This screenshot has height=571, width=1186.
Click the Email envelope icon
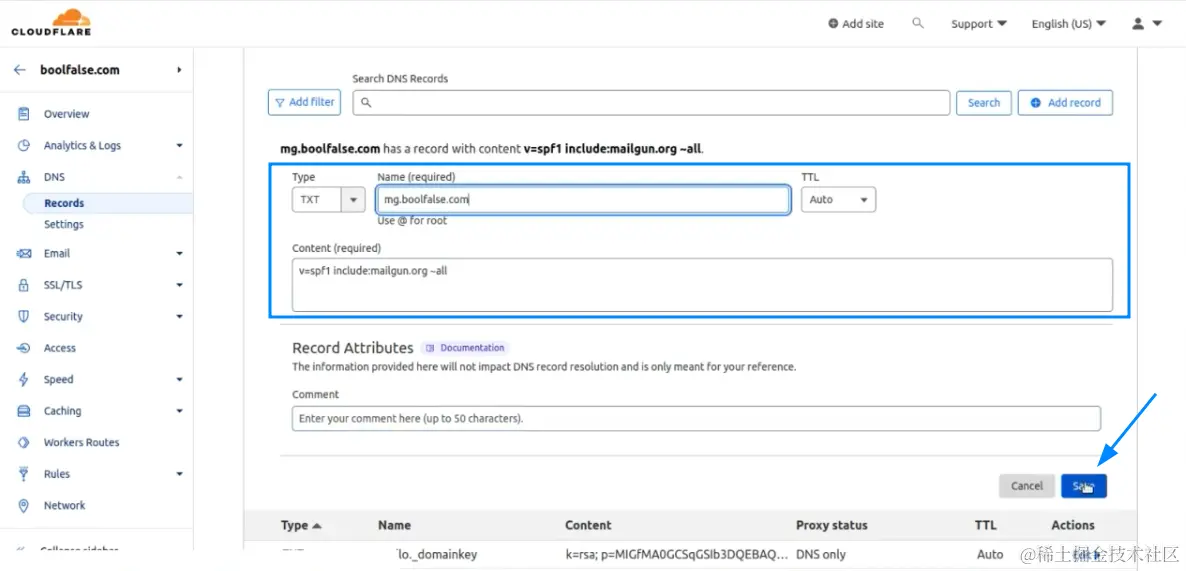pyautogui.click(x=23, y=253)
